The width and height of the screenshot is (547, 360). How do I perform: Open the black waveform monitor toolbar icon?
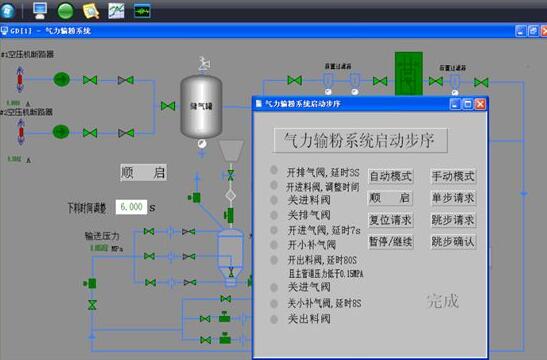point(142,11)
